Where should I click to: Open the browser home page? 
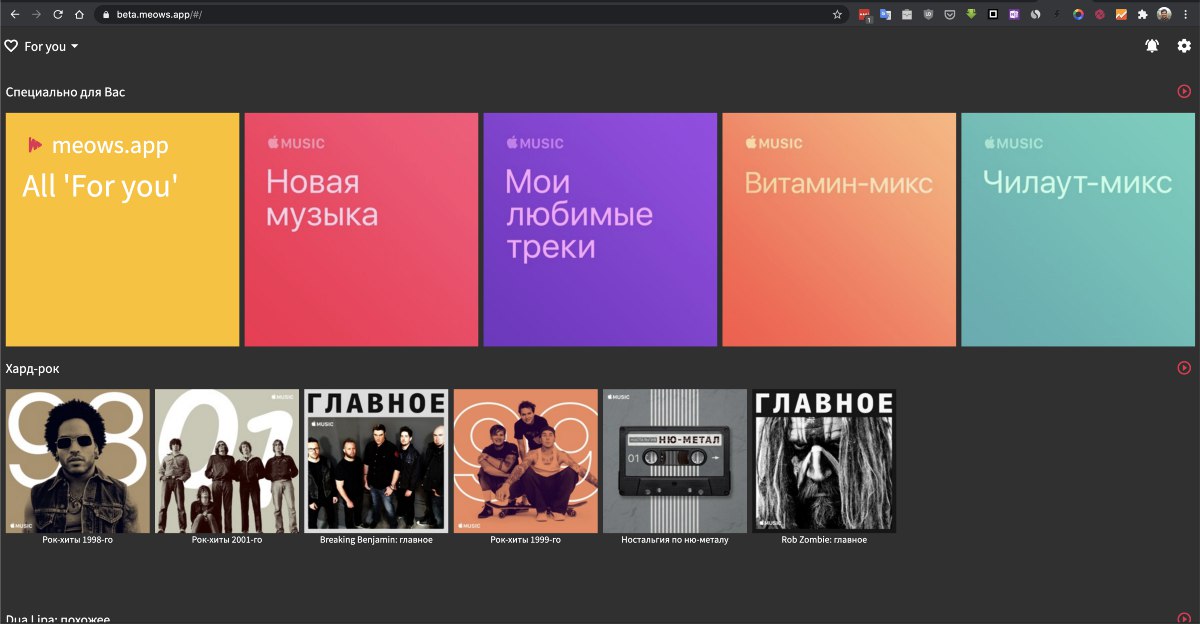pos(79,15)
